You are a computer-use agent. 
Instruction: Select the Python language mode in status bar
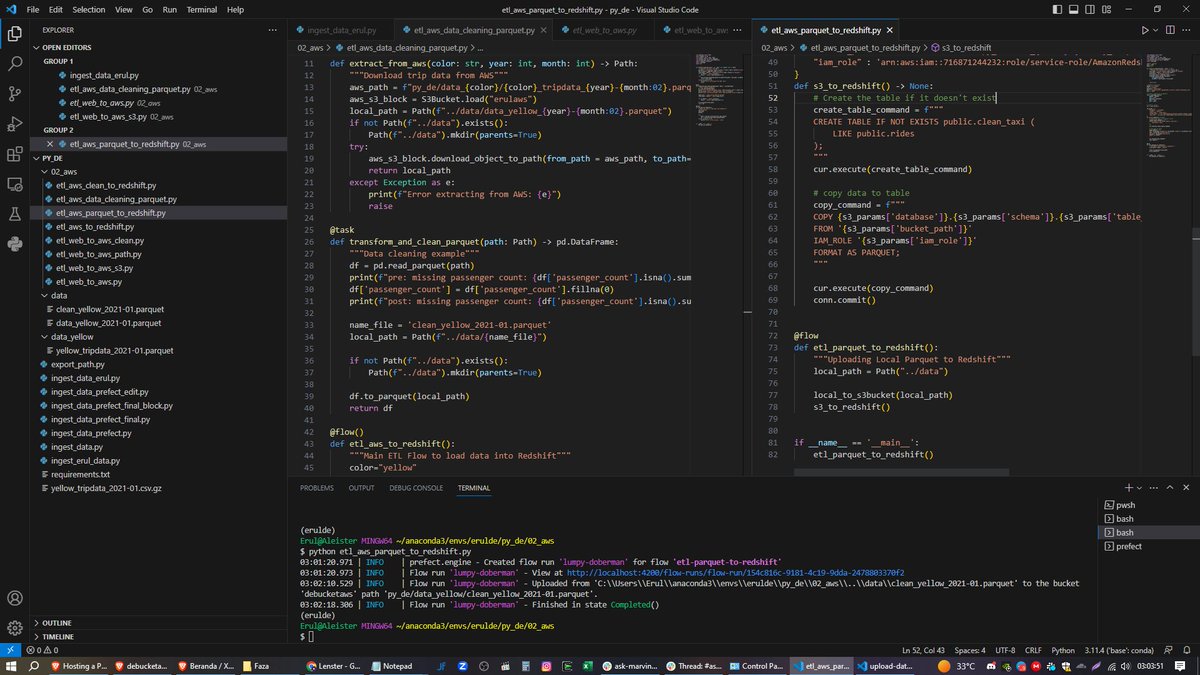click(x=1063, y=650)
